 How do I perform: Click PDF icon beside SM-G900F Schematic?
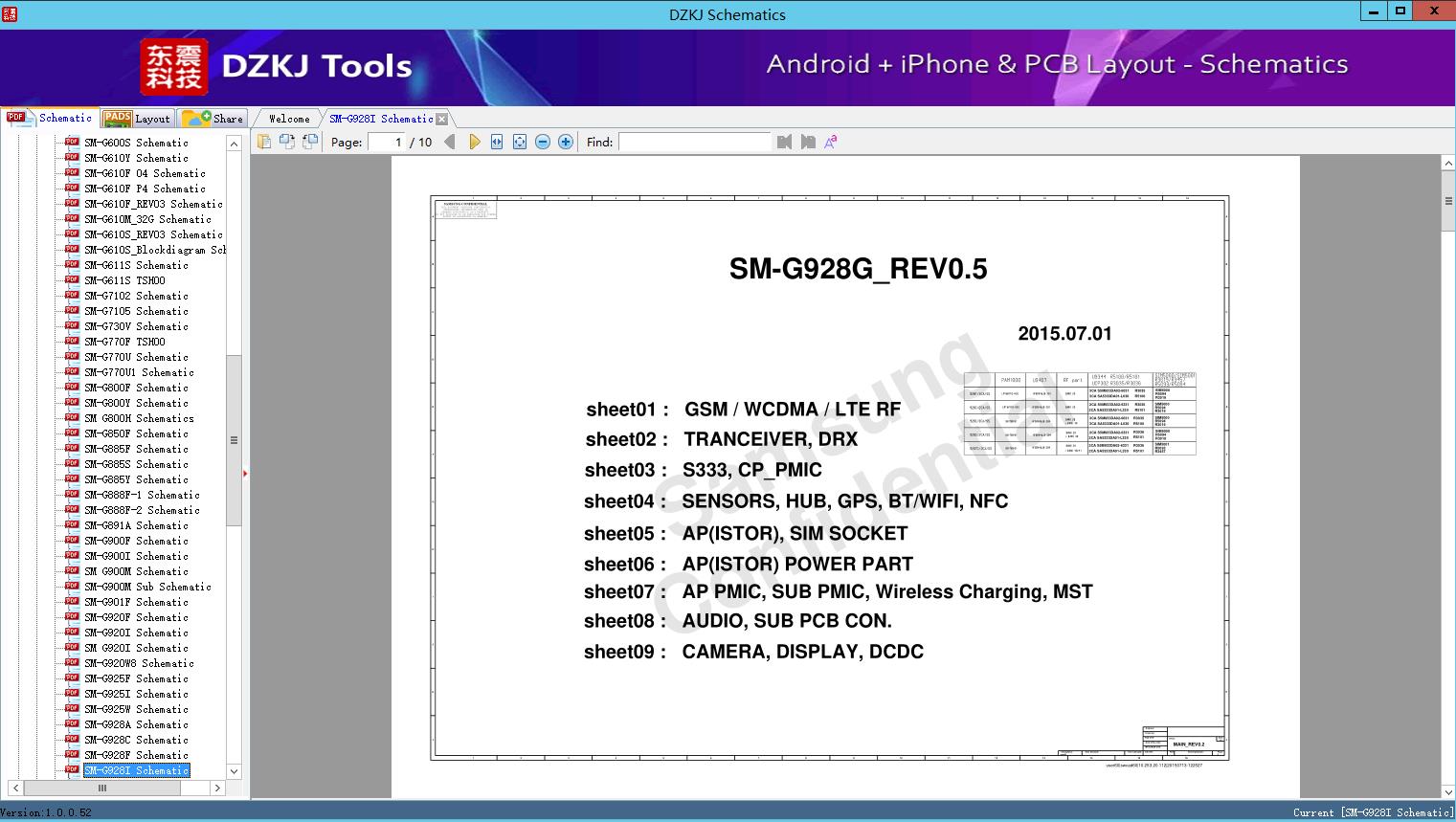(72, 541)
